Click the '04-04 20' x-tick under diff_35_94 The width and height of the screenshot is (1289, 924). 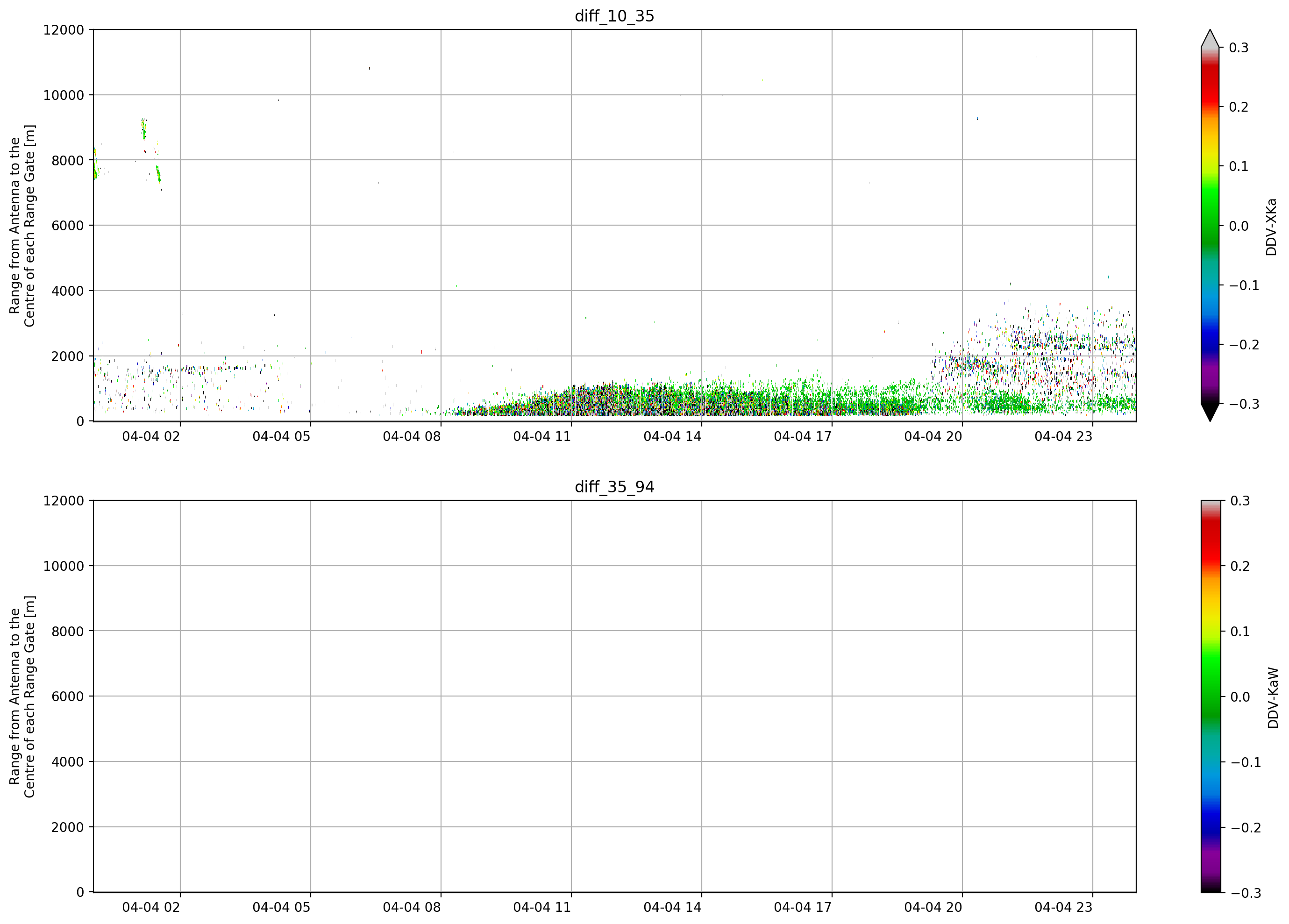coord(933,908)
